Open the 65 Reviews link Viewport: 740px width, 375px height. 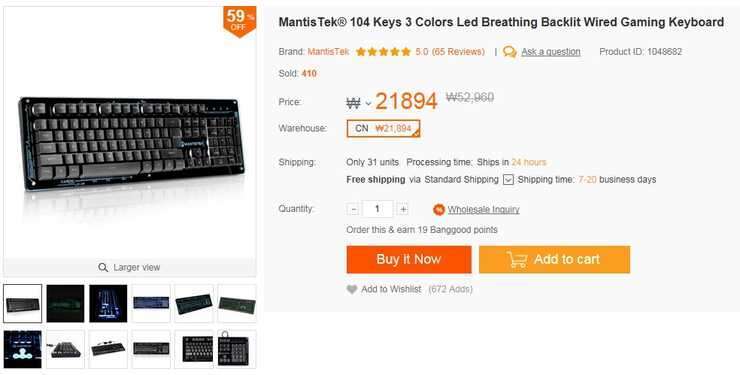458,52
